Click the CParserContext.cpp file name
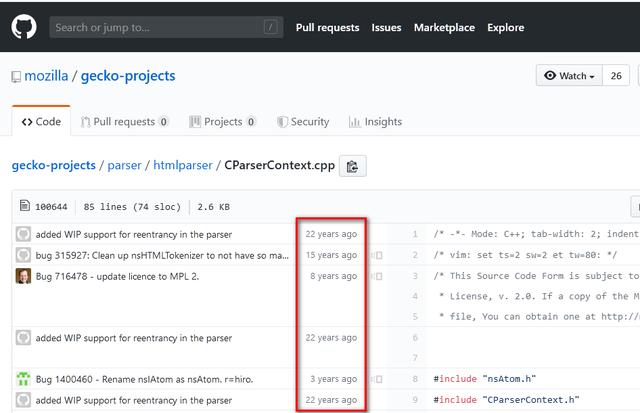This screenshot has height=413, width=640. (x=280, y=165)
